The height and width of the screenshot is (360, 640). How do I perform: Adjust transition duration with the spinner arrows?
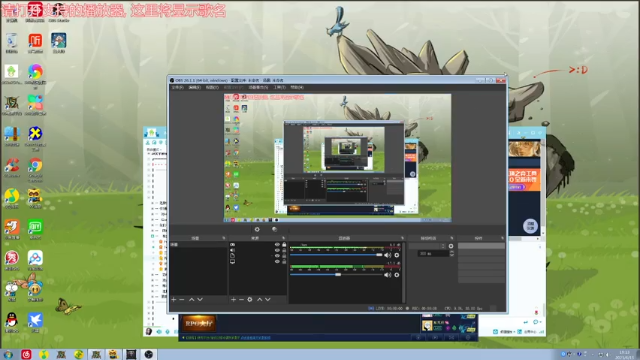451,253
